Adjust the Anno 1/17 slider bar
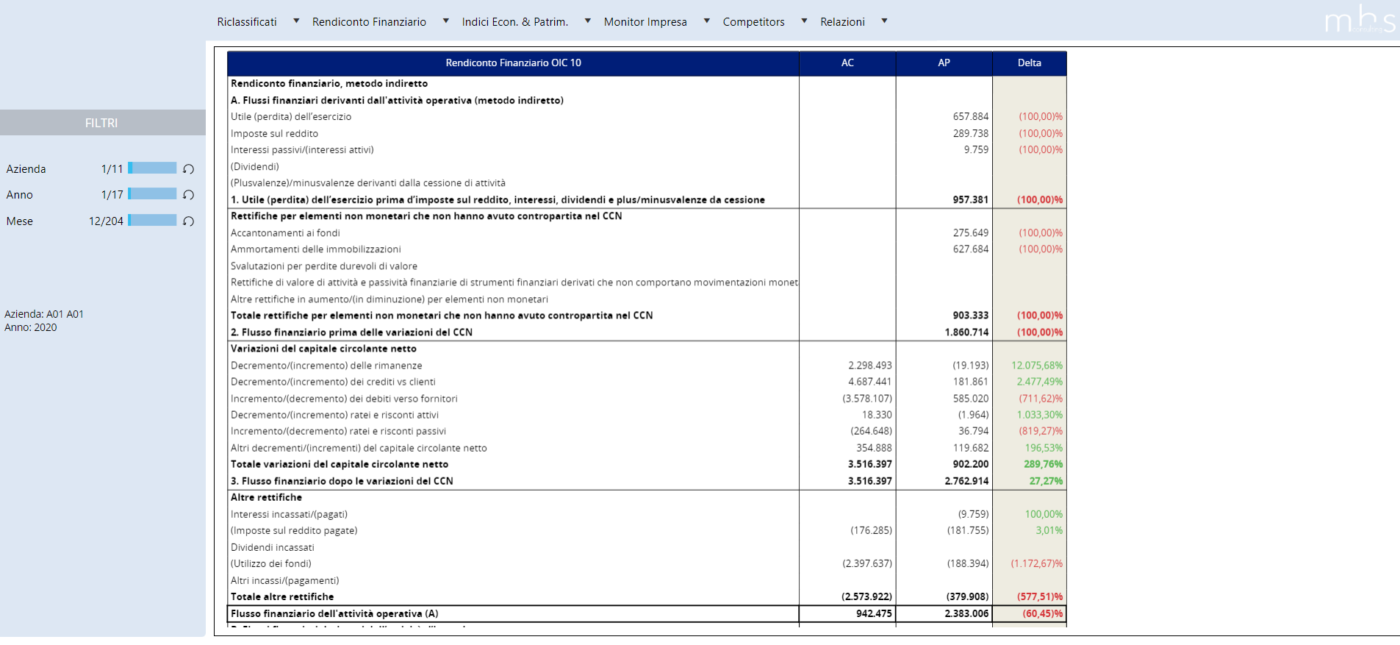This screenshot has height=645, width=1400. click(152, 195)
